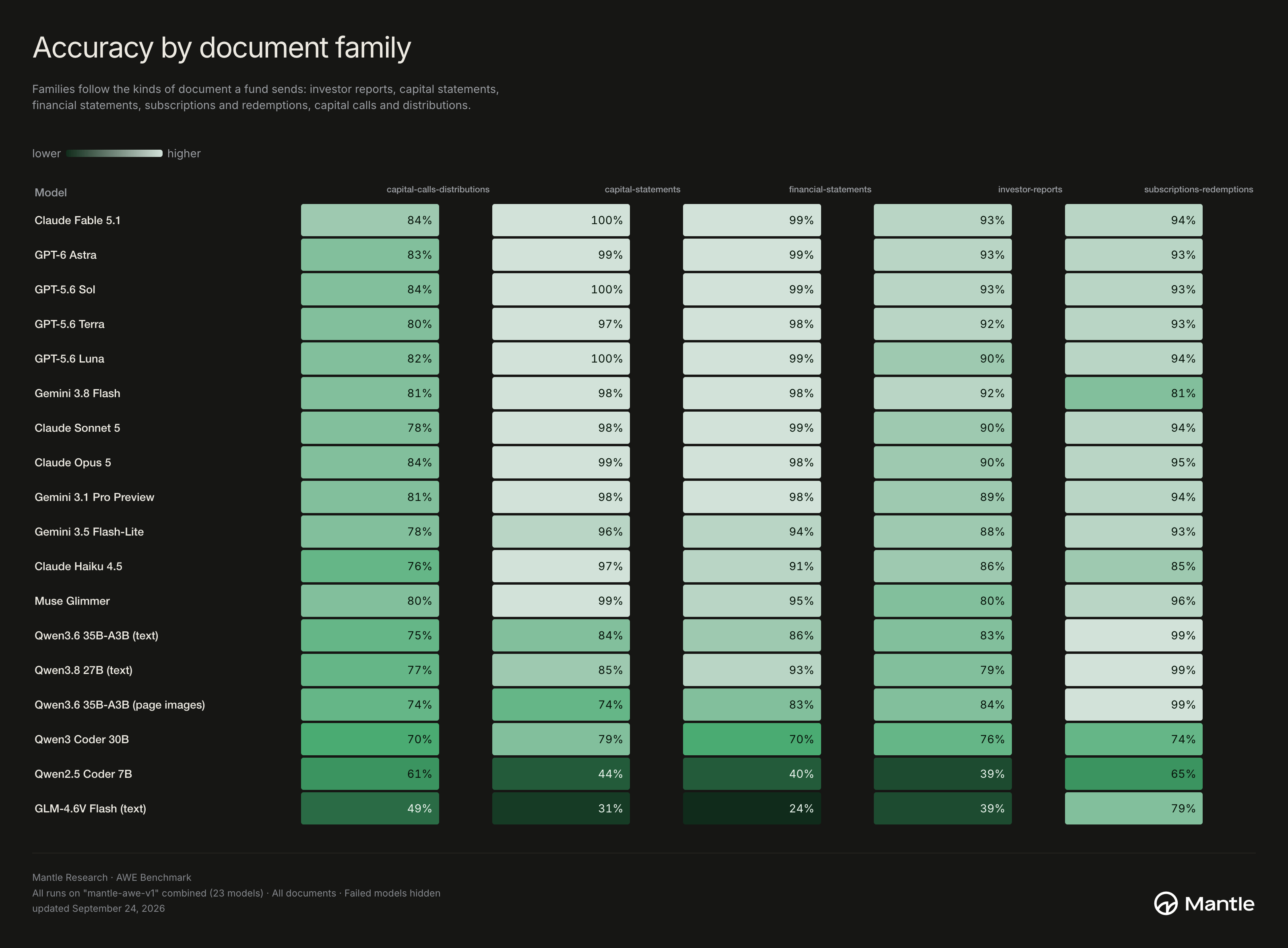Image resolution: width=1288 pixels, height=948 pixels.
Task: Click the Qwen3.8 27B (text) label
Action: [83, 670]
